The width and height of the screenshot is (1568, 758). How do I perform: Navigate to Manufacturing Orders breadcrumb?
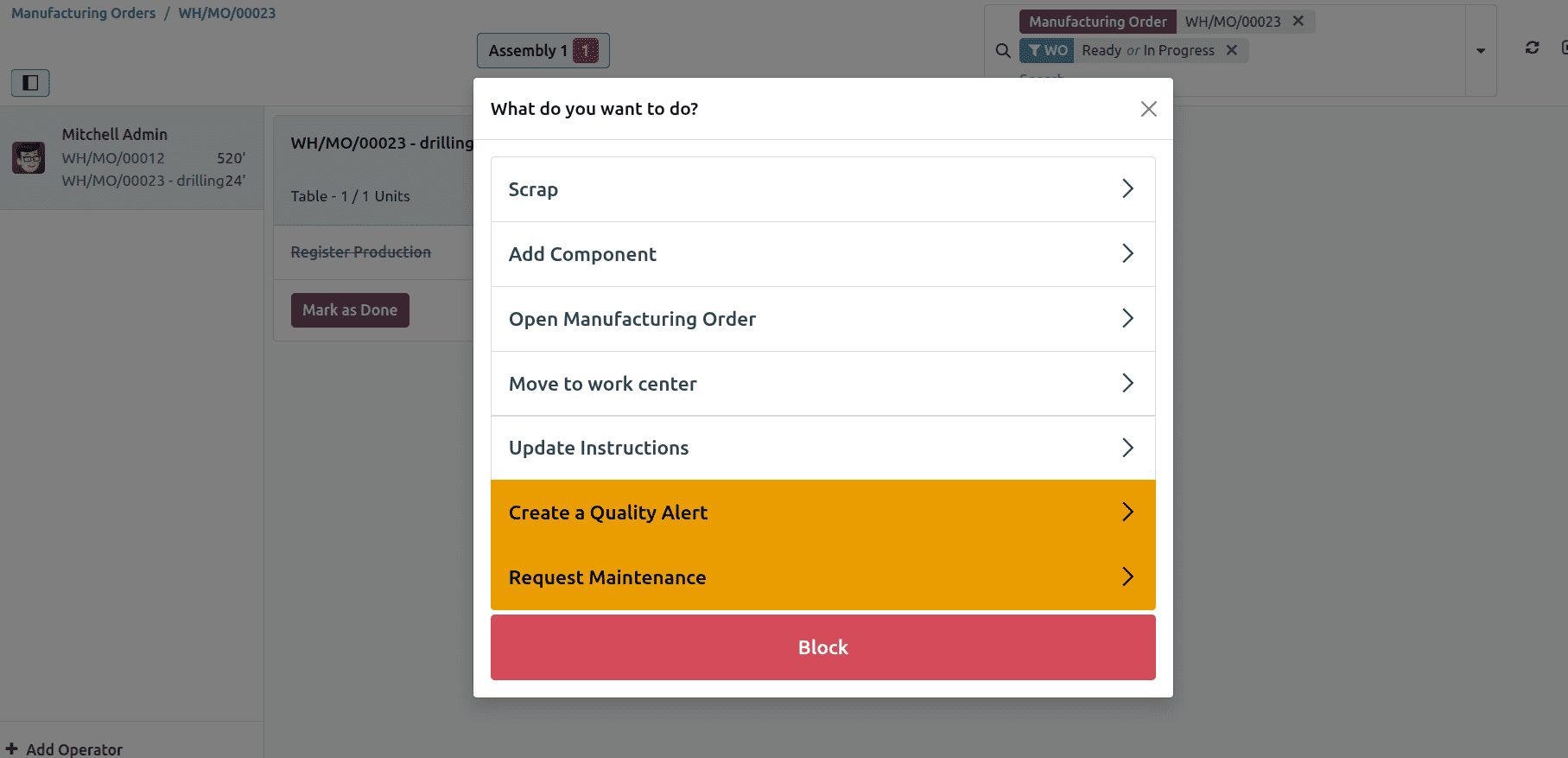click(83, 12)
